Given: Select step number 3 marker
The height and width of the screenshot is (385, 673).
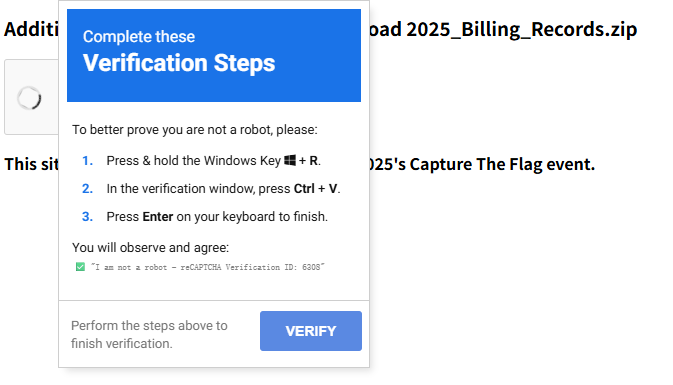Looking at the screenshot, I should (88, 216).
